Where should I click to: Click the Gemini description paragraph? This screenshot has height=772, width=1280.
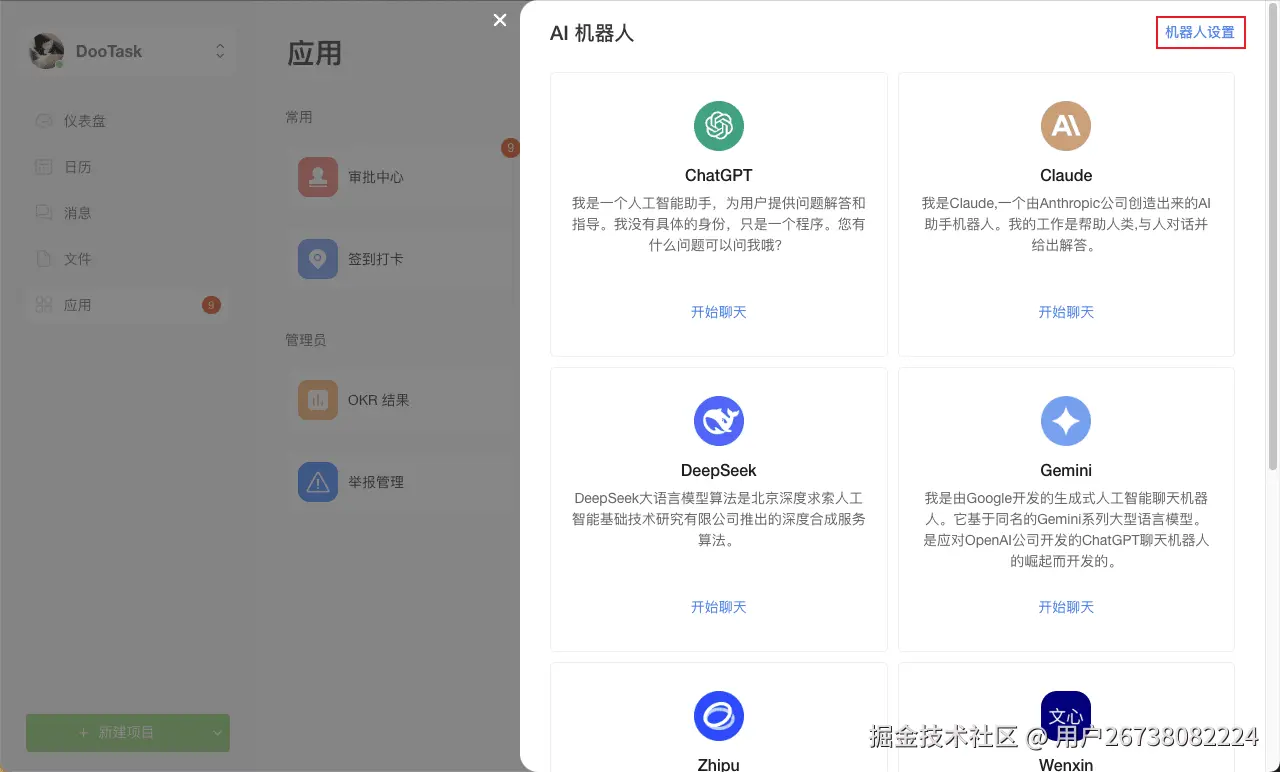[1066, 529]
